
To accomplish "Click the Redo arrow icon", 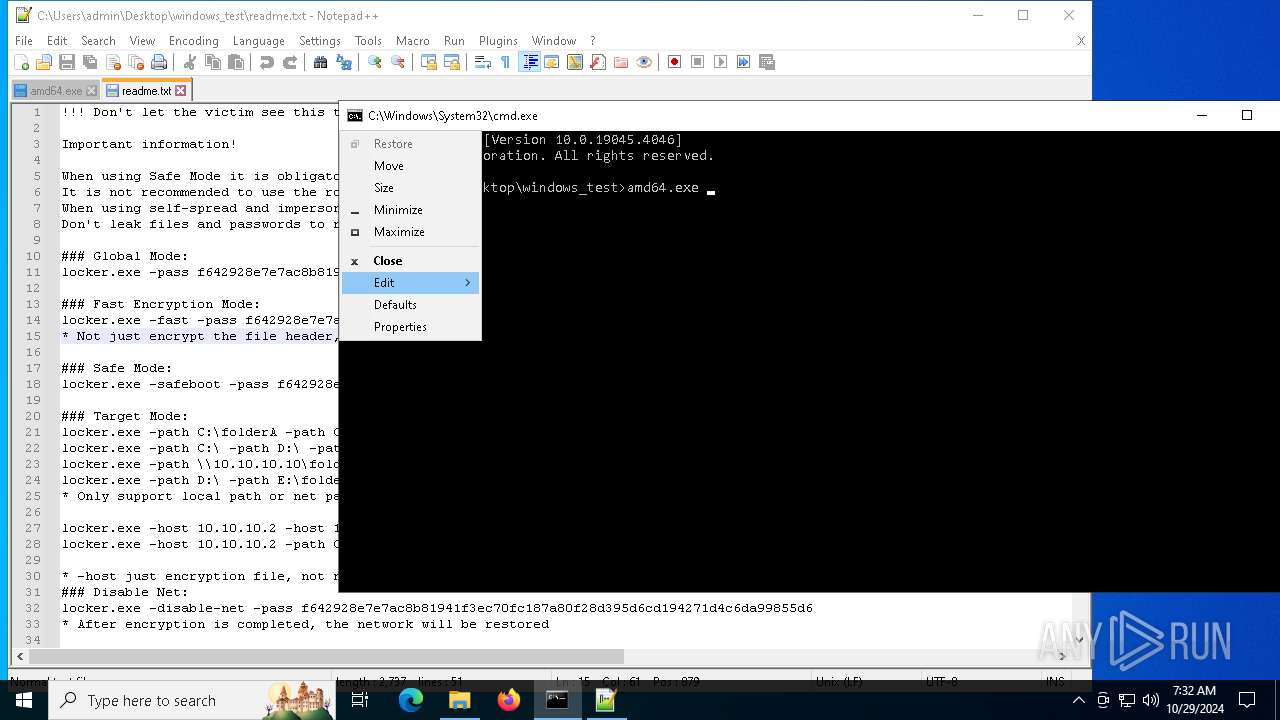I will pos(290,62).
